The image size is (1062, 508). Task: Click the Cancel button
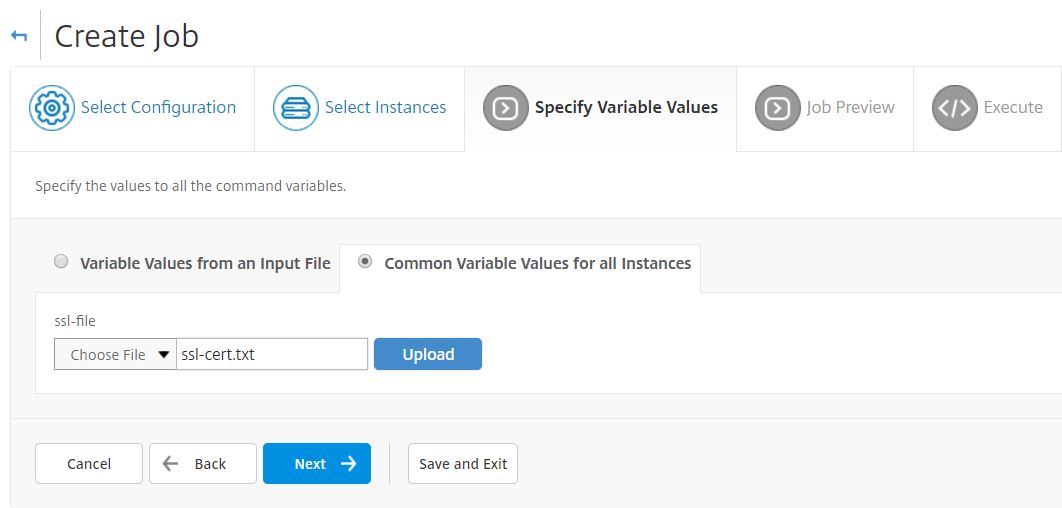[x=89, y=463]
